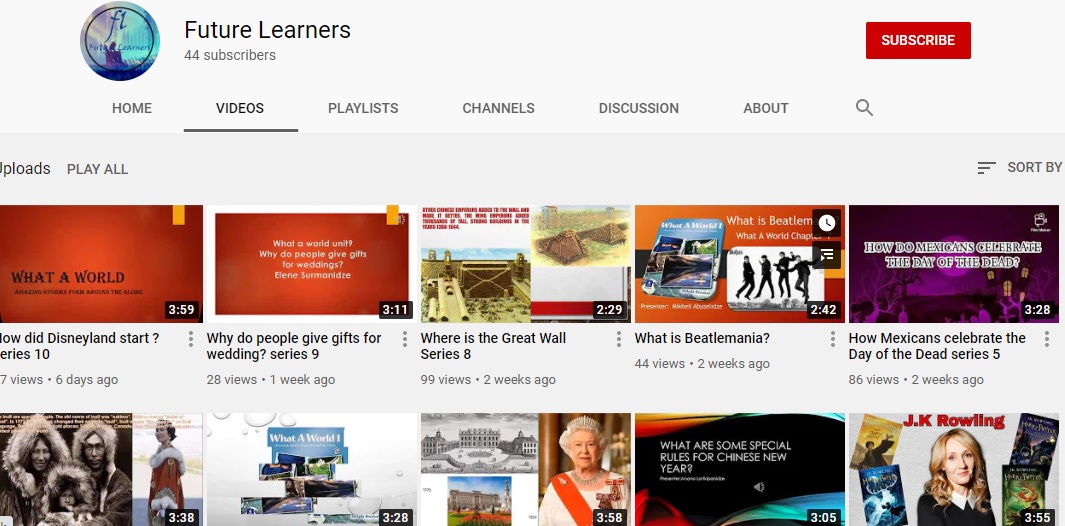Play the Inuit family thumbnail video
Viewport: 1065px width, 526px height.
click(101, 470)
